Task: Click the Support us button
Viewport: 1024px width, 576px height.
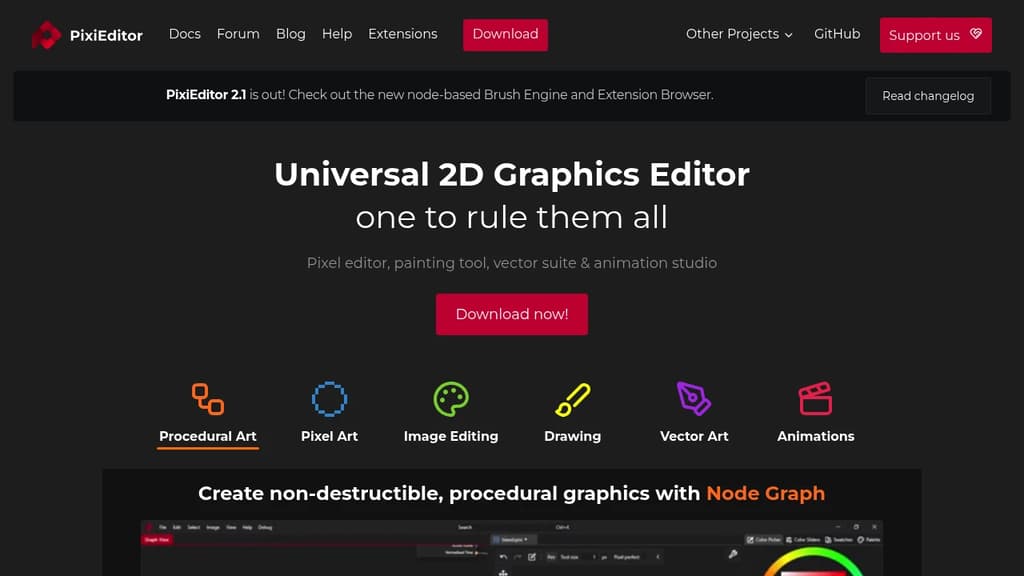Action: [x=935, y=35]
